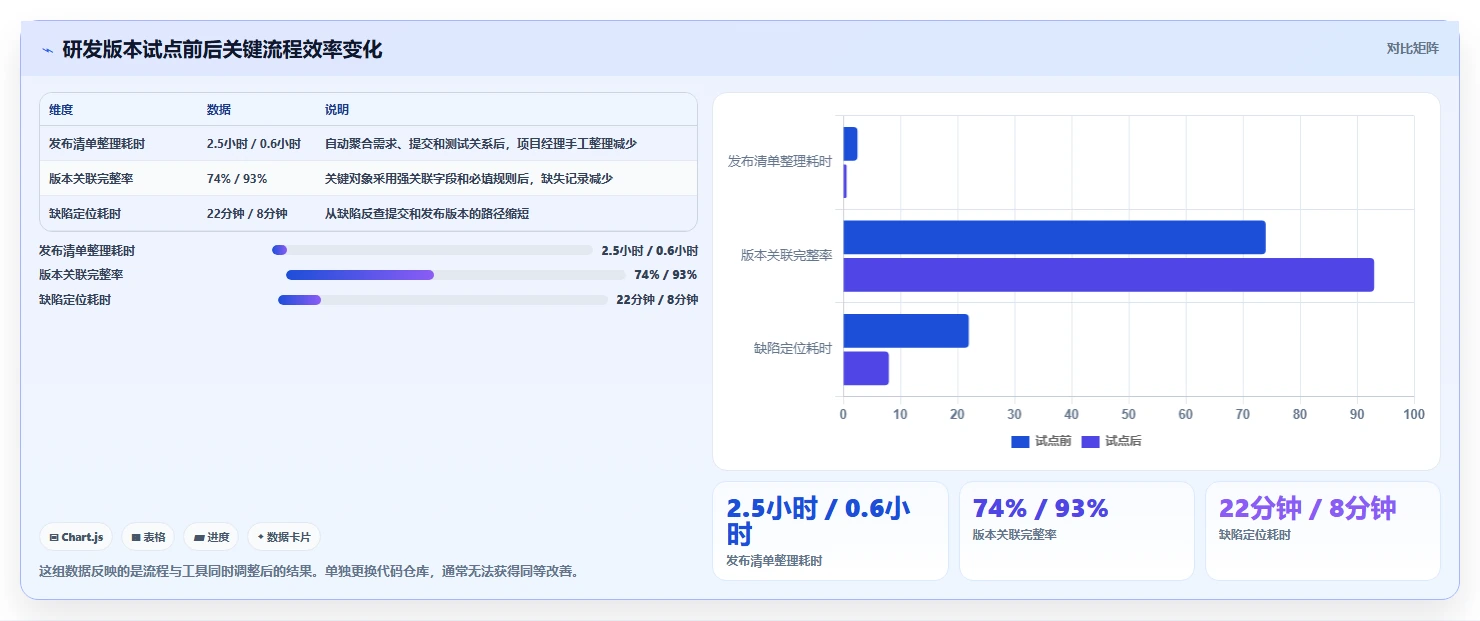Click the 试点前 bar for 版本关联完整率
Image resolution: width=1480 pixels, height=621 pixels.
point(1054,237)
